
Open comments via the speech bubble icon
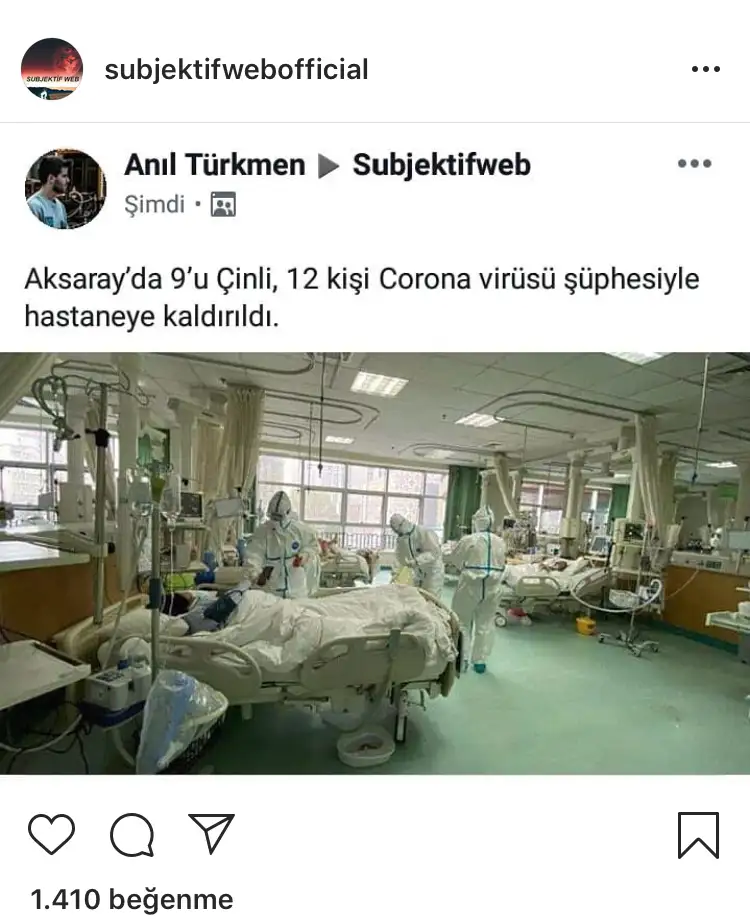(x=132, y=835)
